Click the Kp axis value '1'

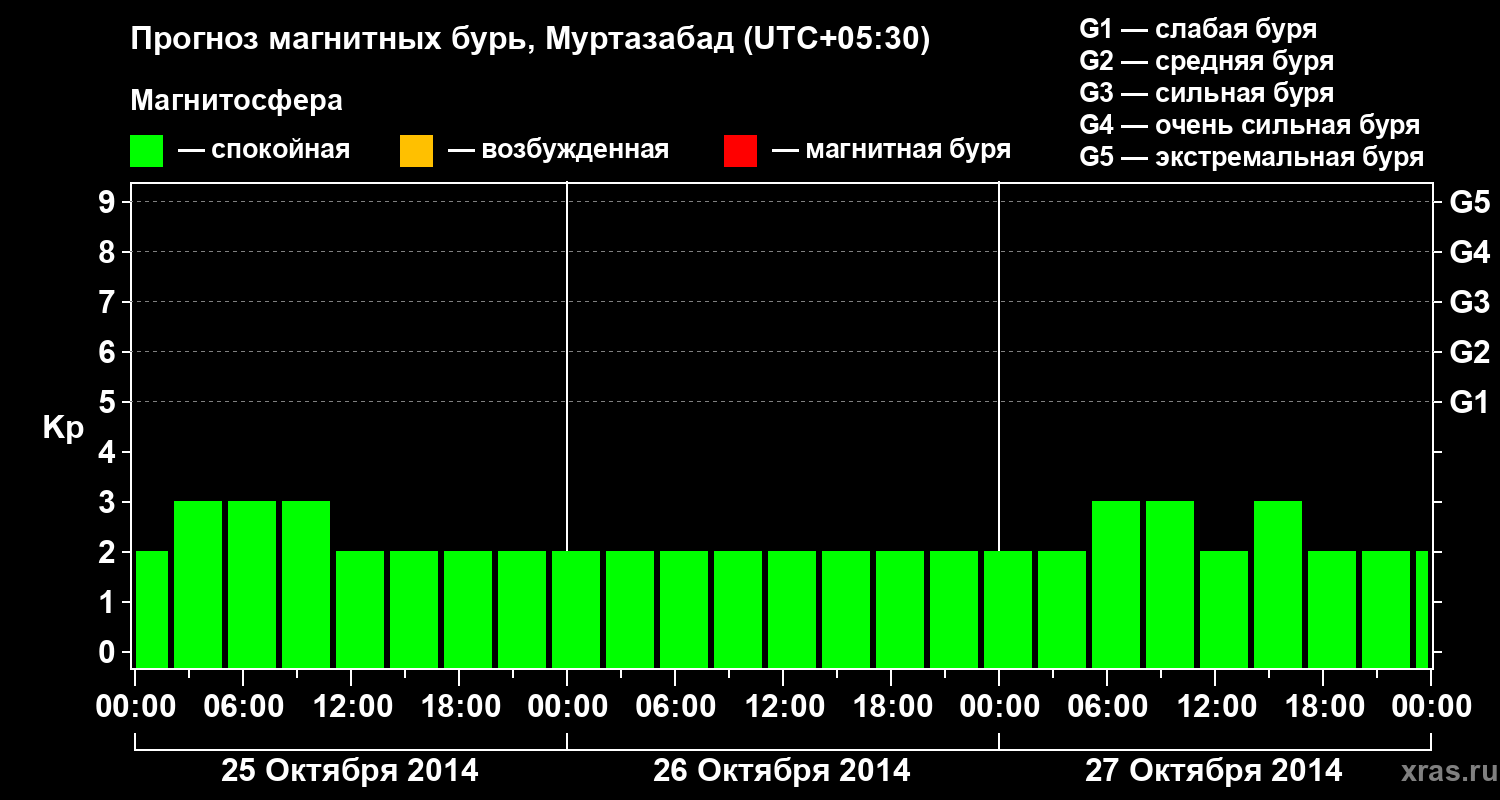pos(109,602)
